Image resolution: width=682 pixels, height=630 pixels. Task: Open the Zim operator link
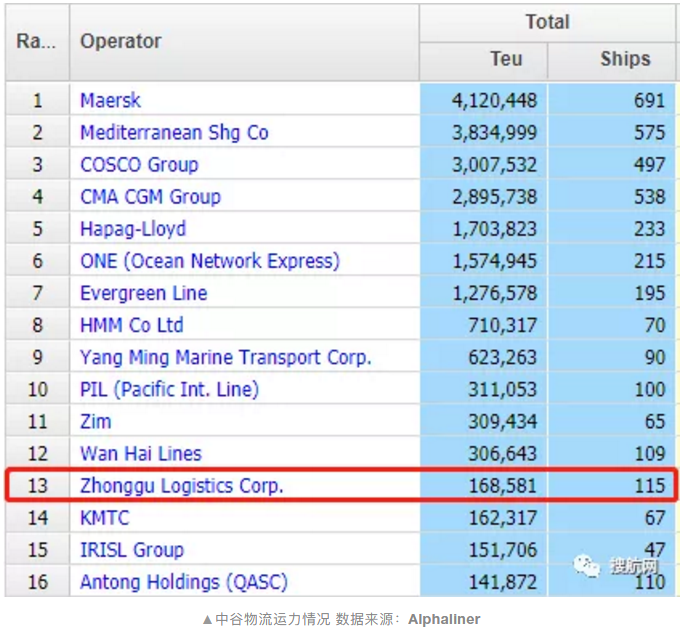(96, 422)
